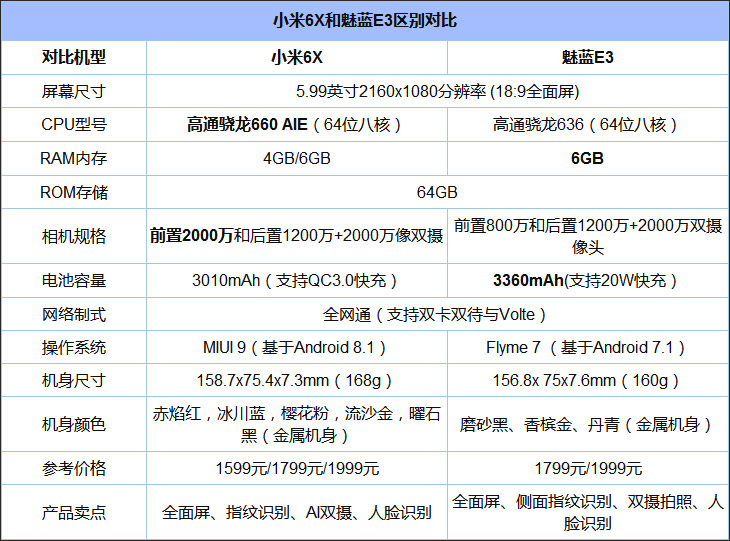Click the 64GB cell
730x541 pixels.
tap(438, 192)
